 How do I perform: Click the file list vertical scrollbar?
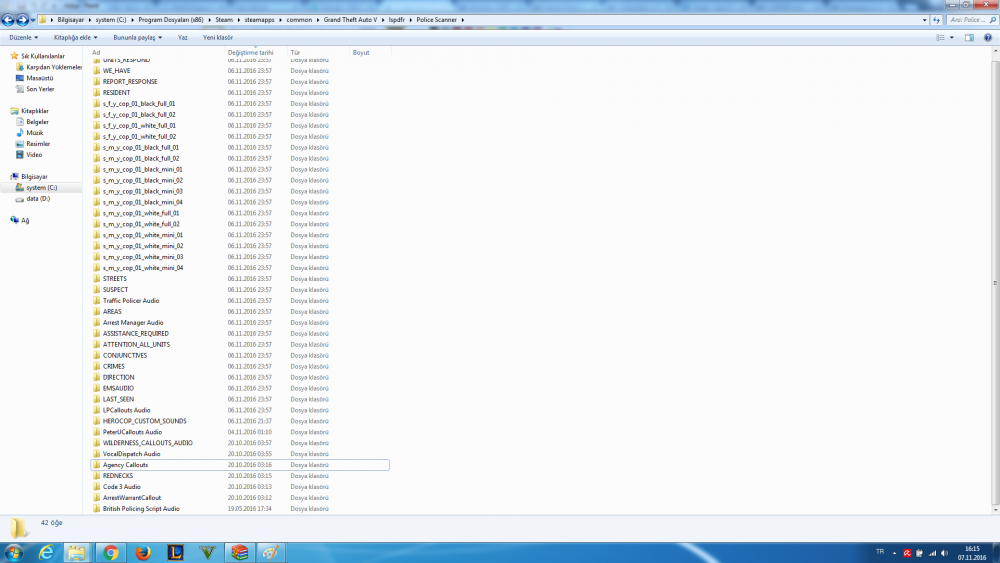[995, 281]
